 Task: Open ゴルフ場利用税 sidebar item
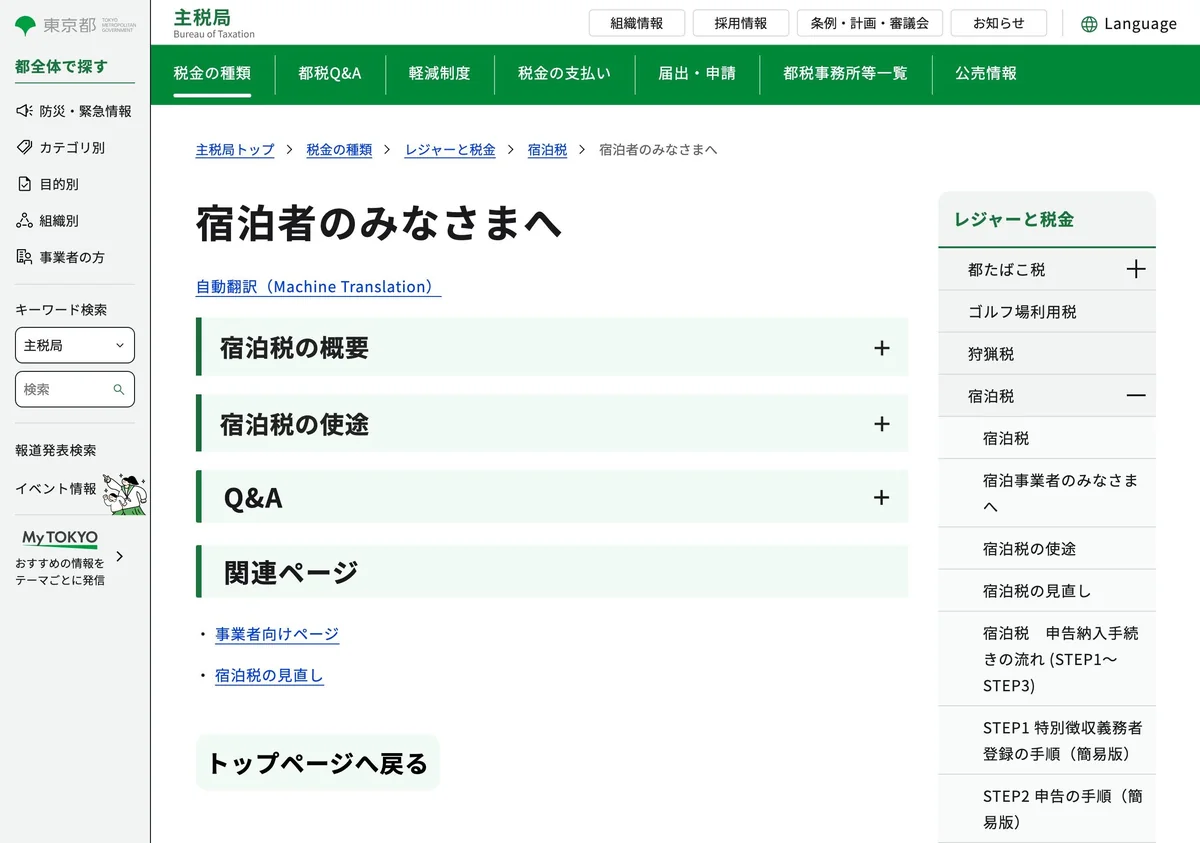click(1047, 312)
